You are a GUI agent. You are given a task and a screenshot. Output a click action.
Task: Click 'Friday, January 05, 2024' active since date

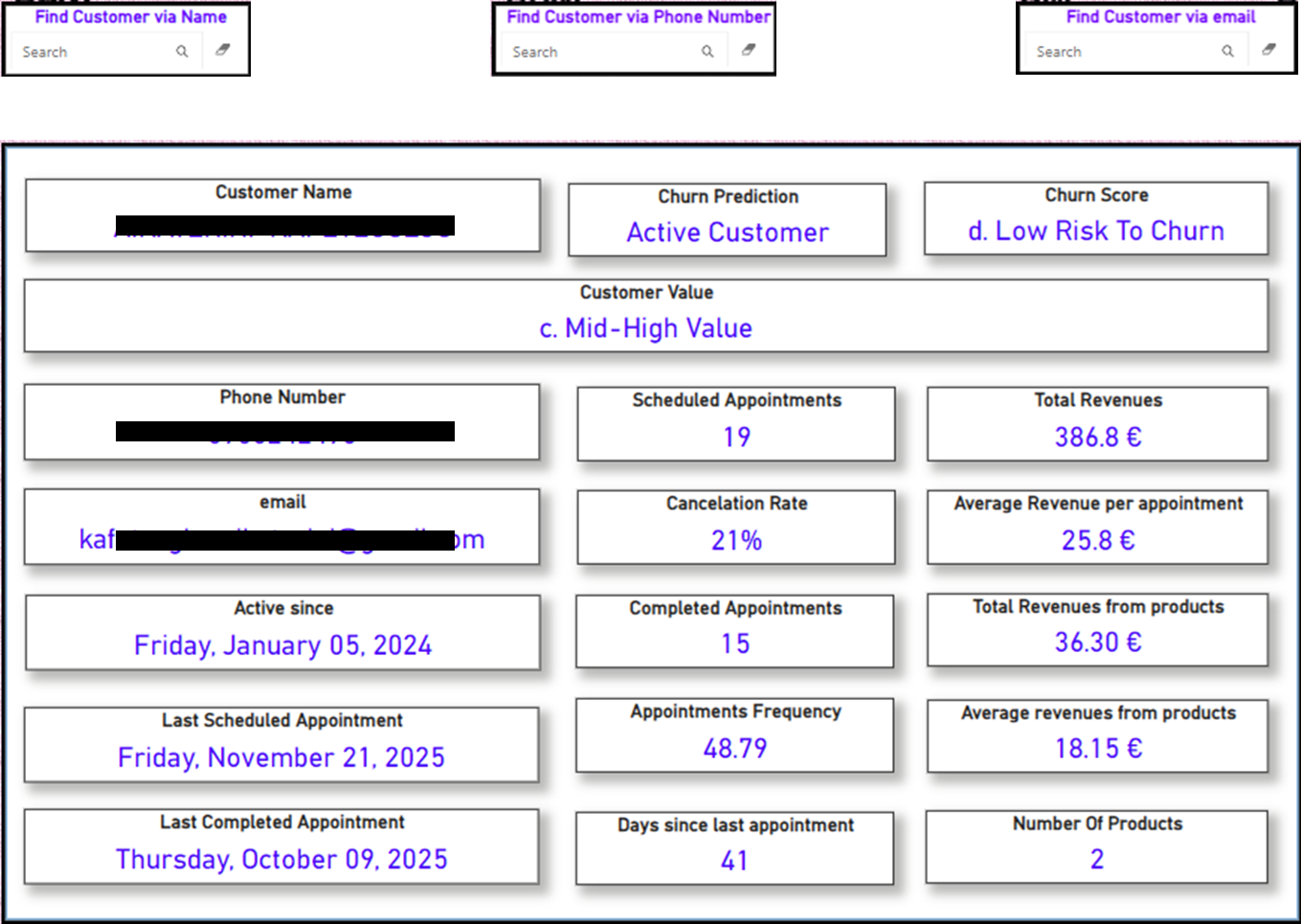coord(282,646)
